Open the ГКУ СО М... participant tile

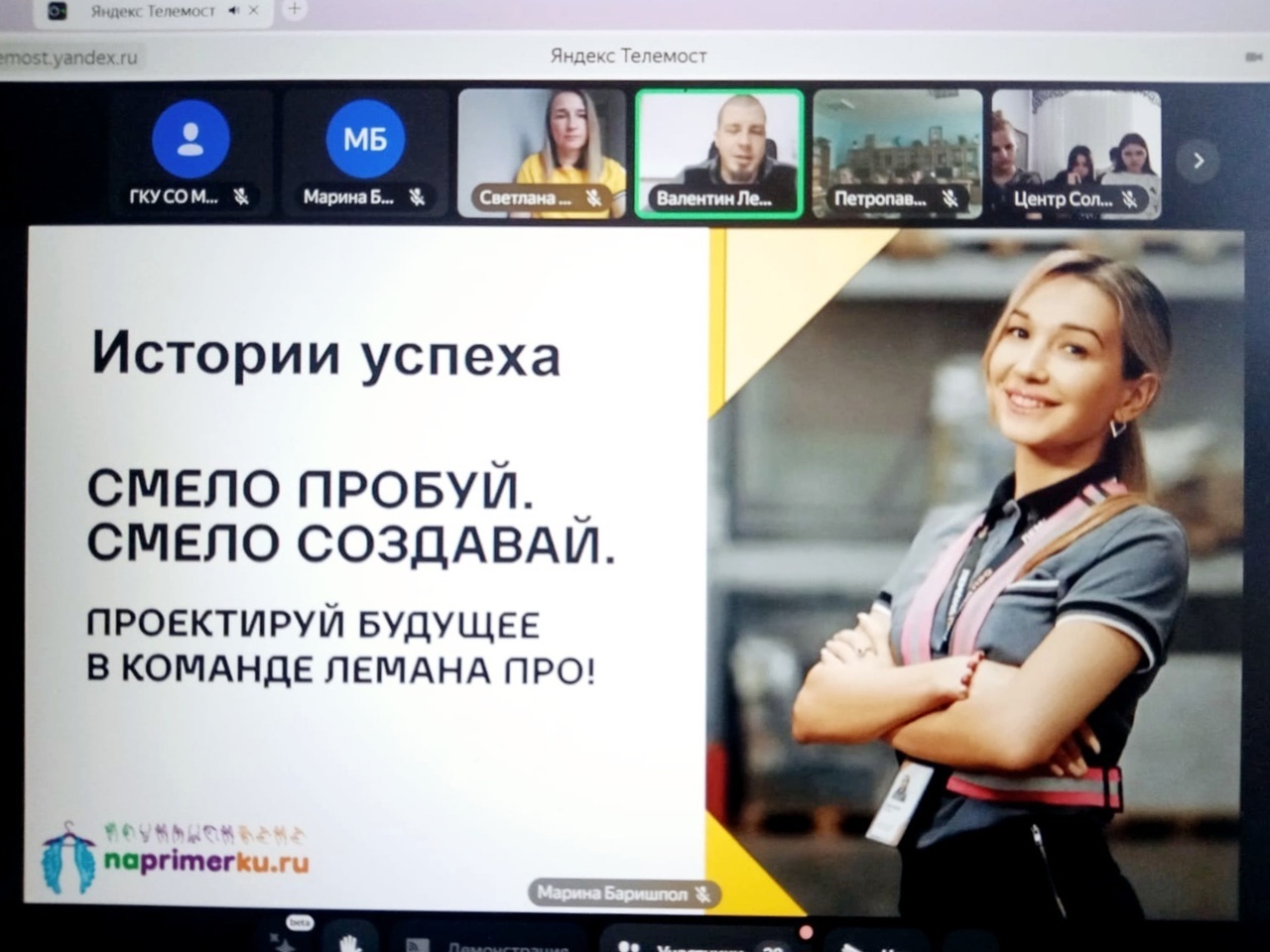[x=190, y=154]
